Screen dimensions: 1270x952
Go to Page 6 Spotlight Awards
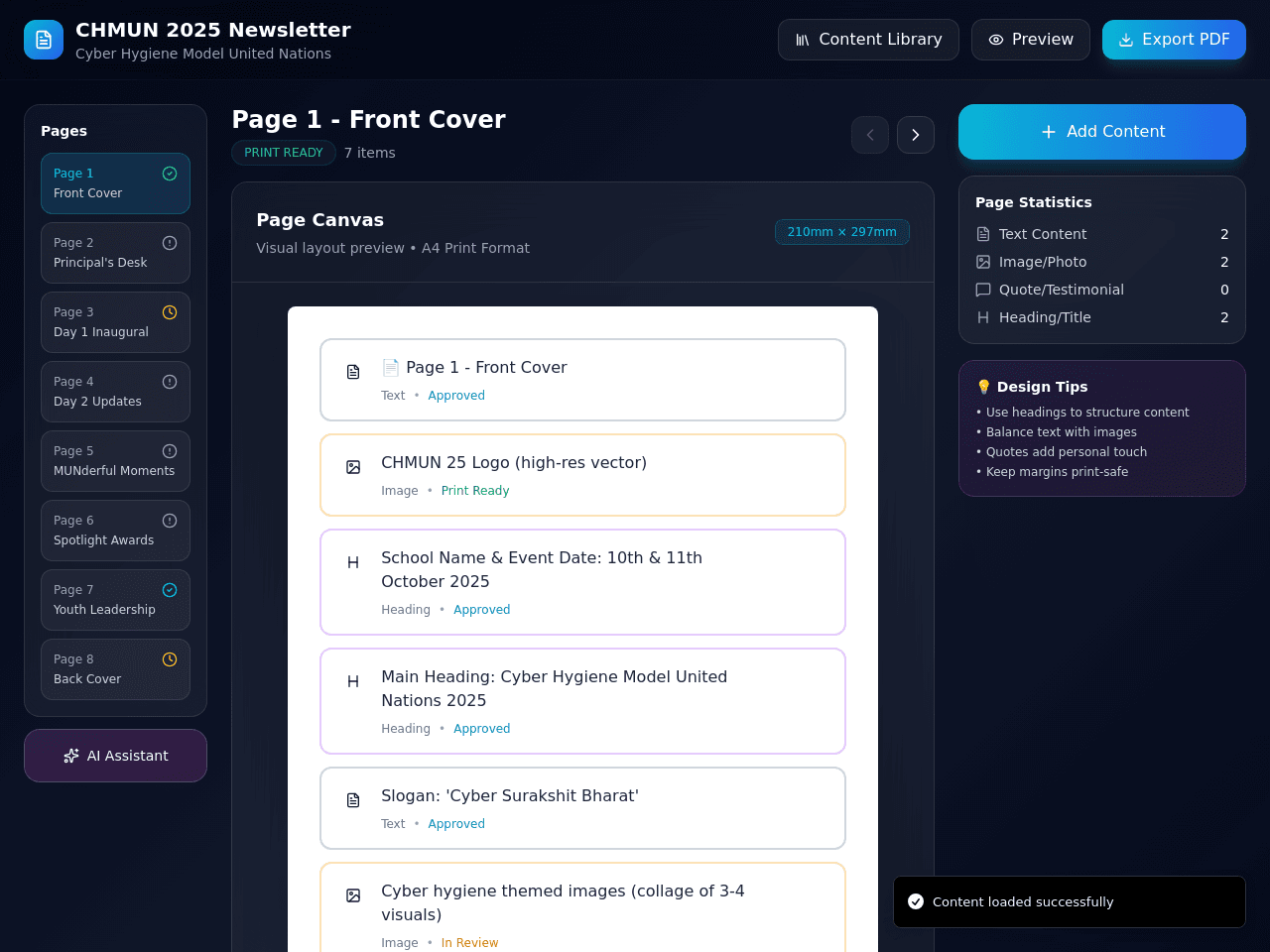pos(115,531)
